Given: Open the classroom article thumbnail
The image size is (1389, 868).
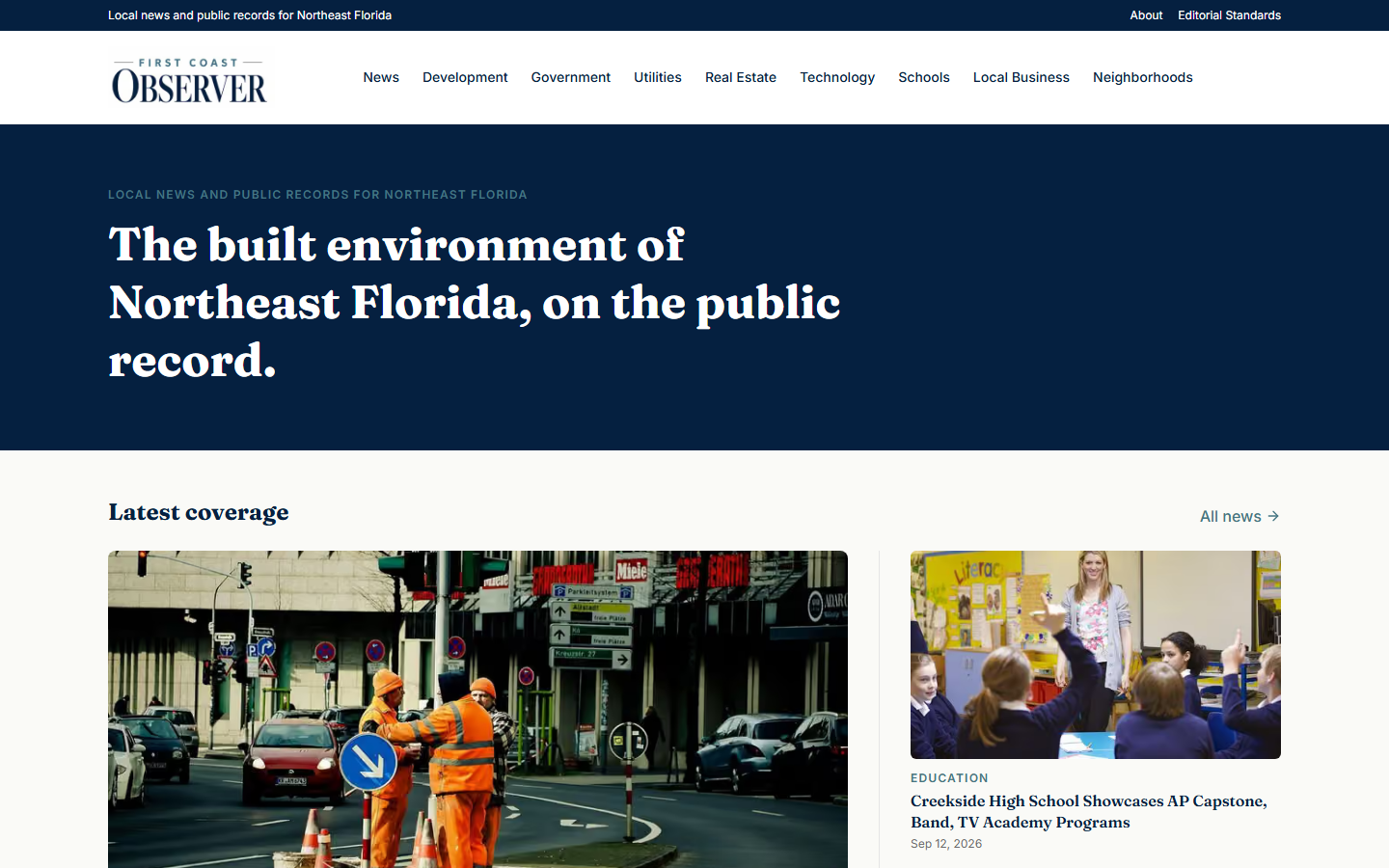Looking at the screenshot, I should pyautogui.click(x=1096, y=655).
